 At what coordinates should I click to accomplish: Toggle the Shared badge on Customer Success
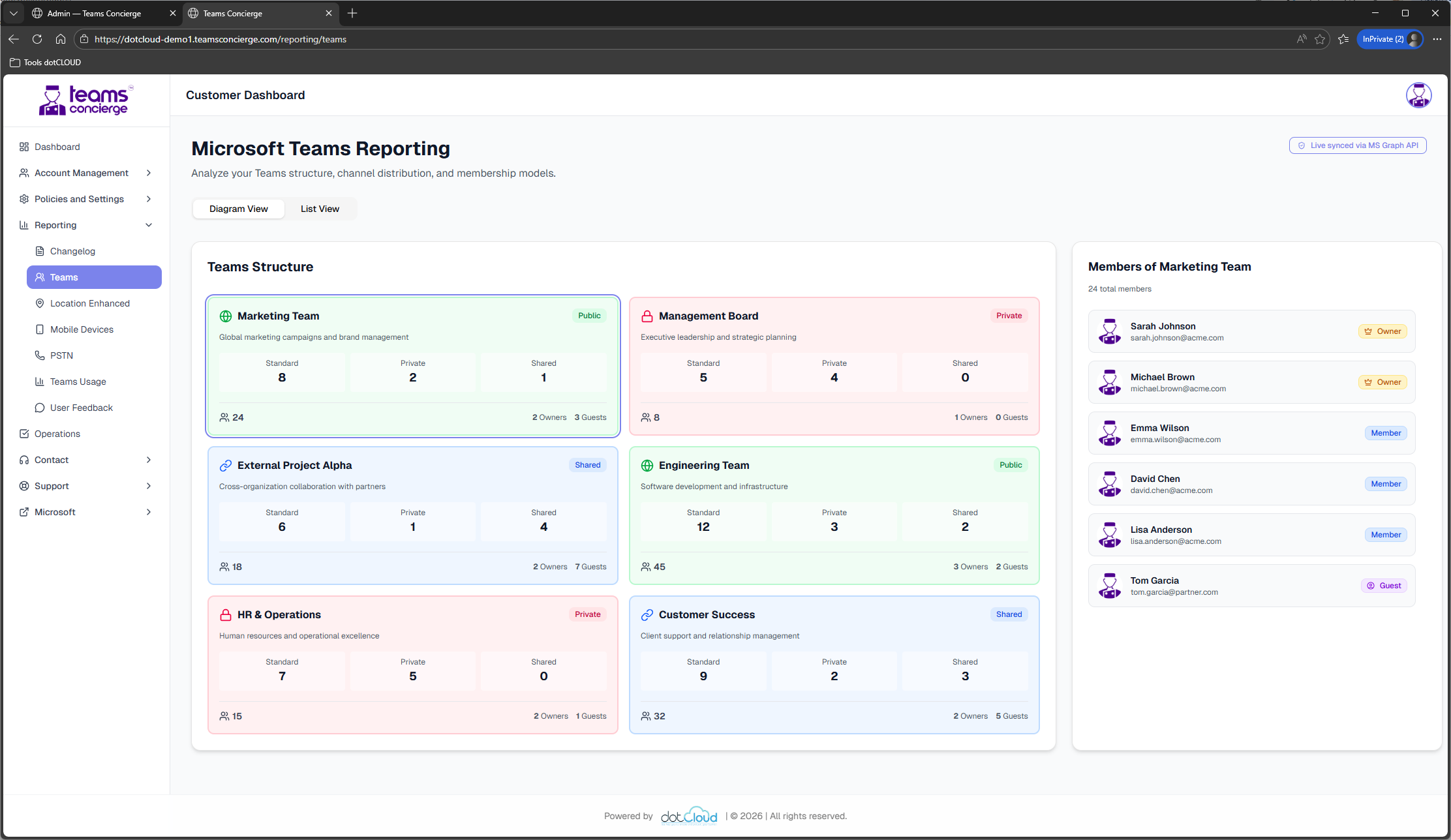coord(1009,614)
